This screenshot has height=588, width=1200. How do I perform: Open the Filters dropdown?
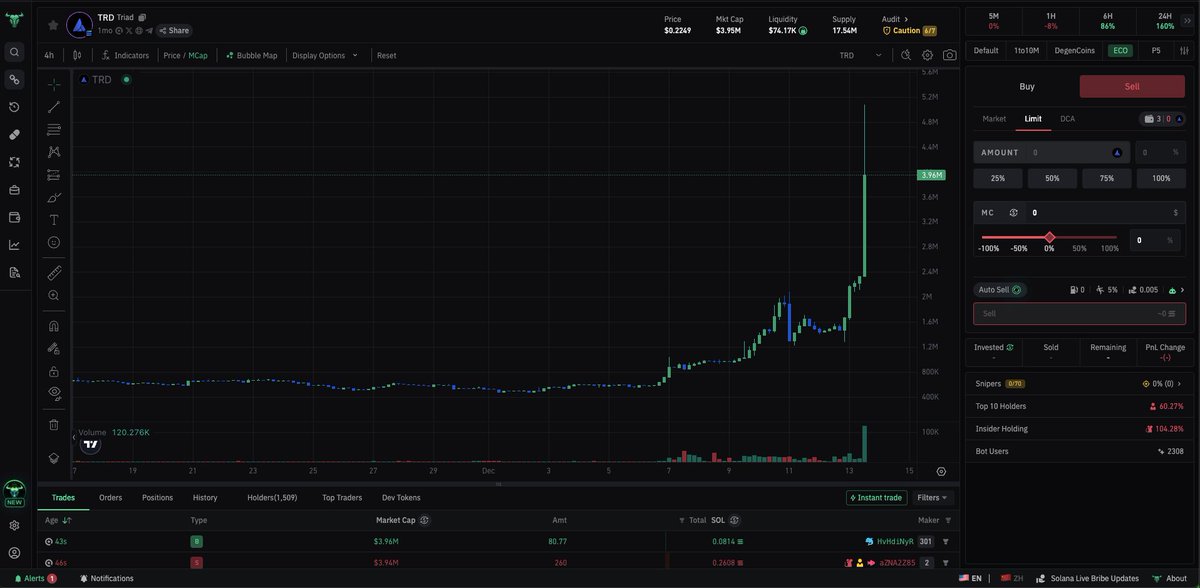click(933, 497)
